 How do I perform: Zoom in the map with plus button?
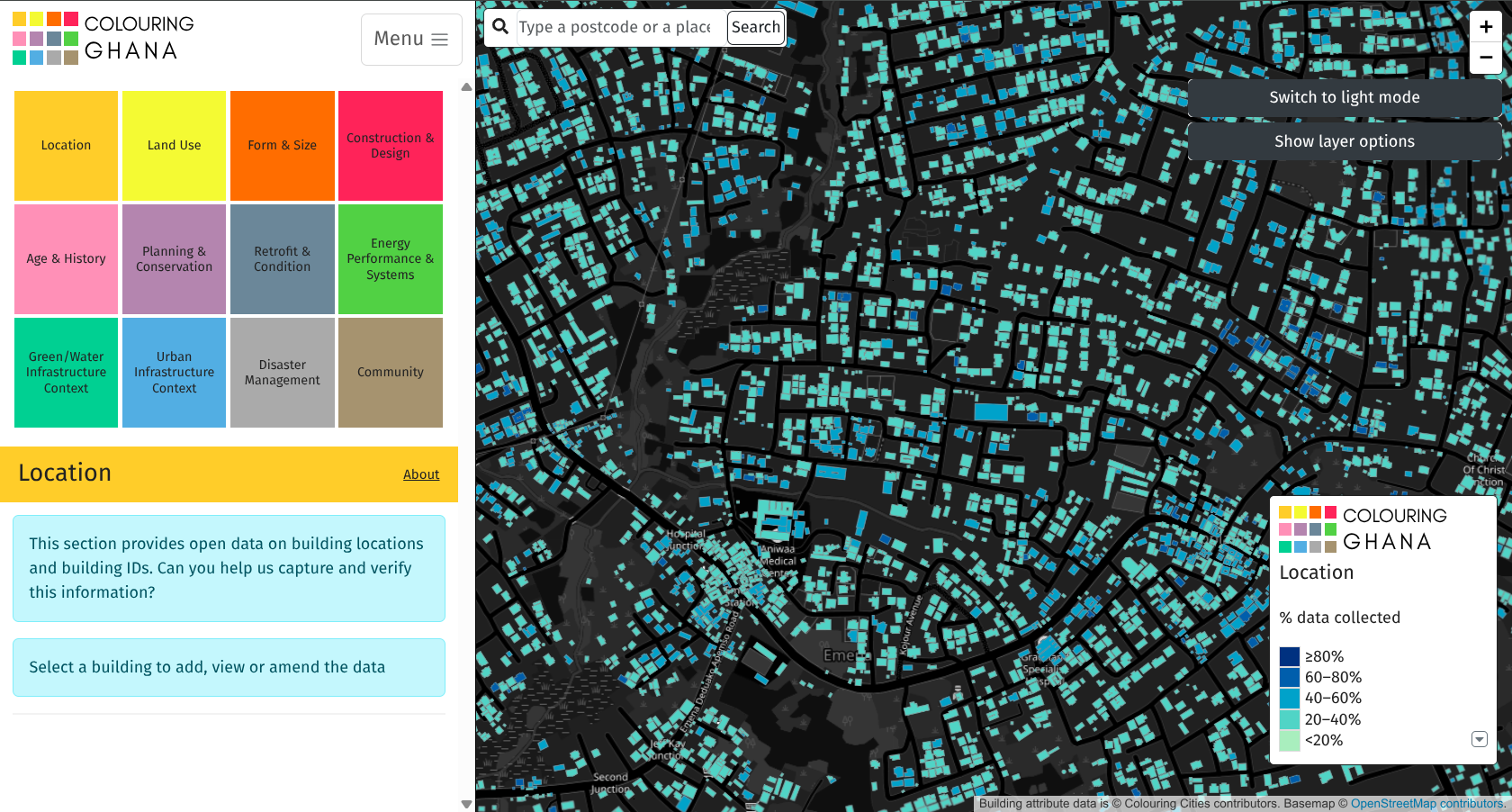tap(1486, 27)
